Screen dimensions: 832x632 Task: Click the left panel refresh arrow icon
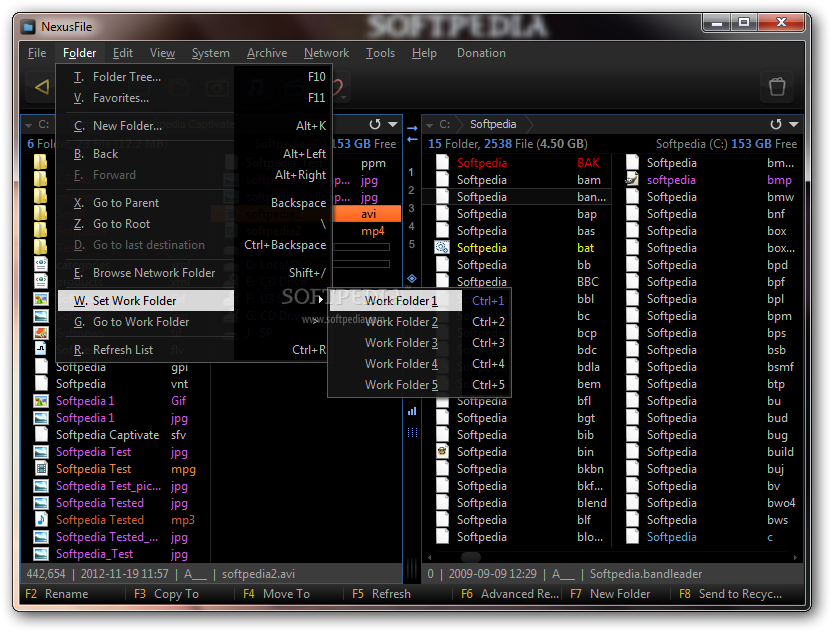tap(375, 124)
